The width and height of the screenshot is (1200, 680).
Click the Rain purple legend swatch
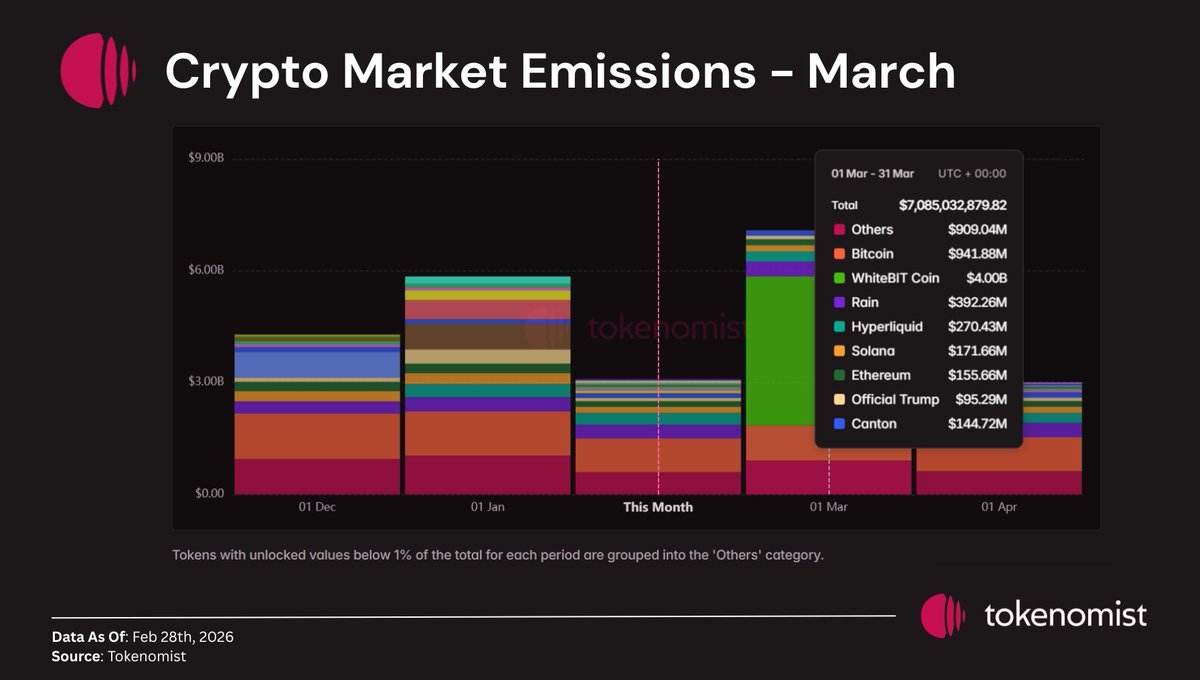coord(838,302)
